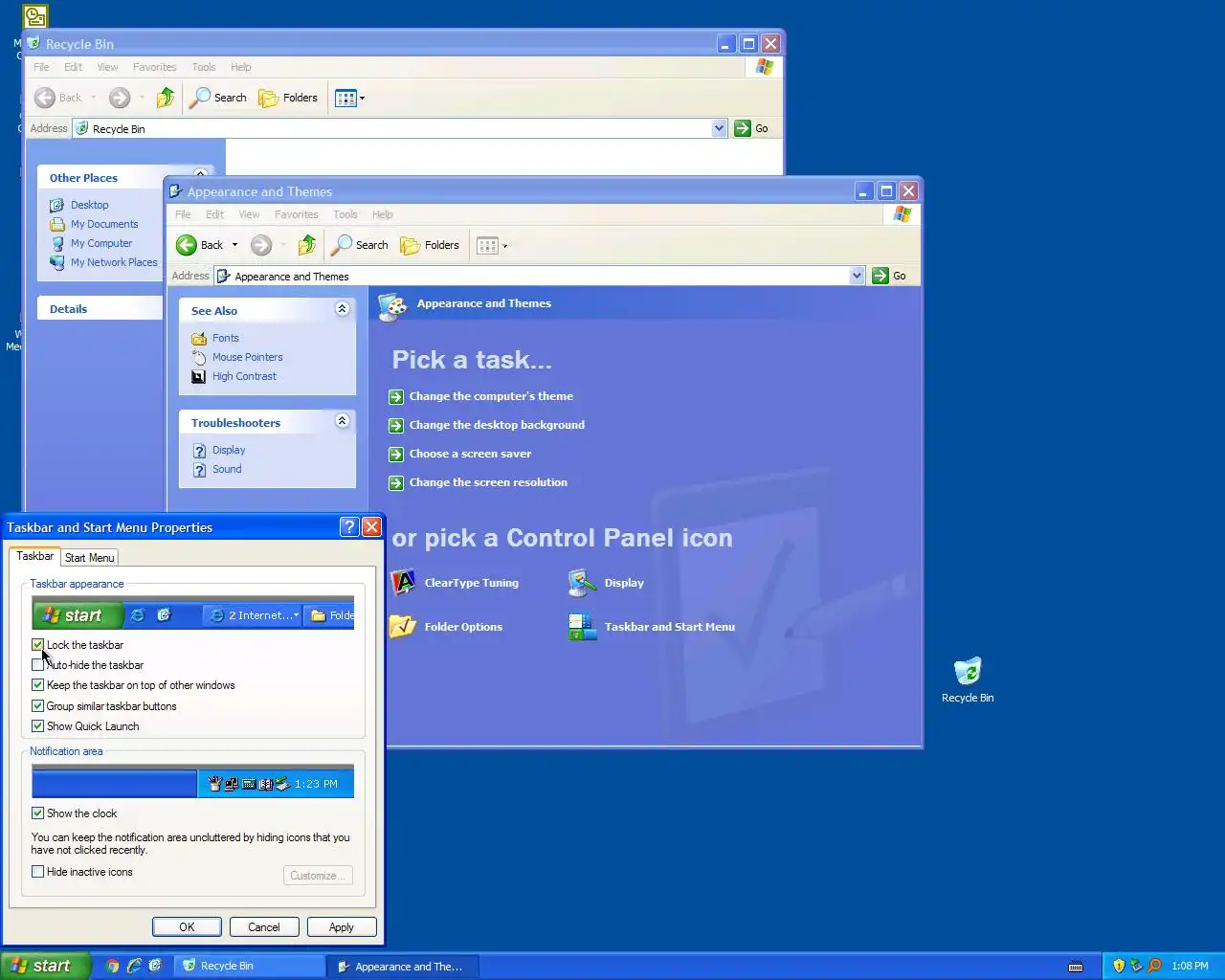Open My Network Places in Other Places
Image resolution: width=1225 pixels, height=980 pixels.
[114, 262]
